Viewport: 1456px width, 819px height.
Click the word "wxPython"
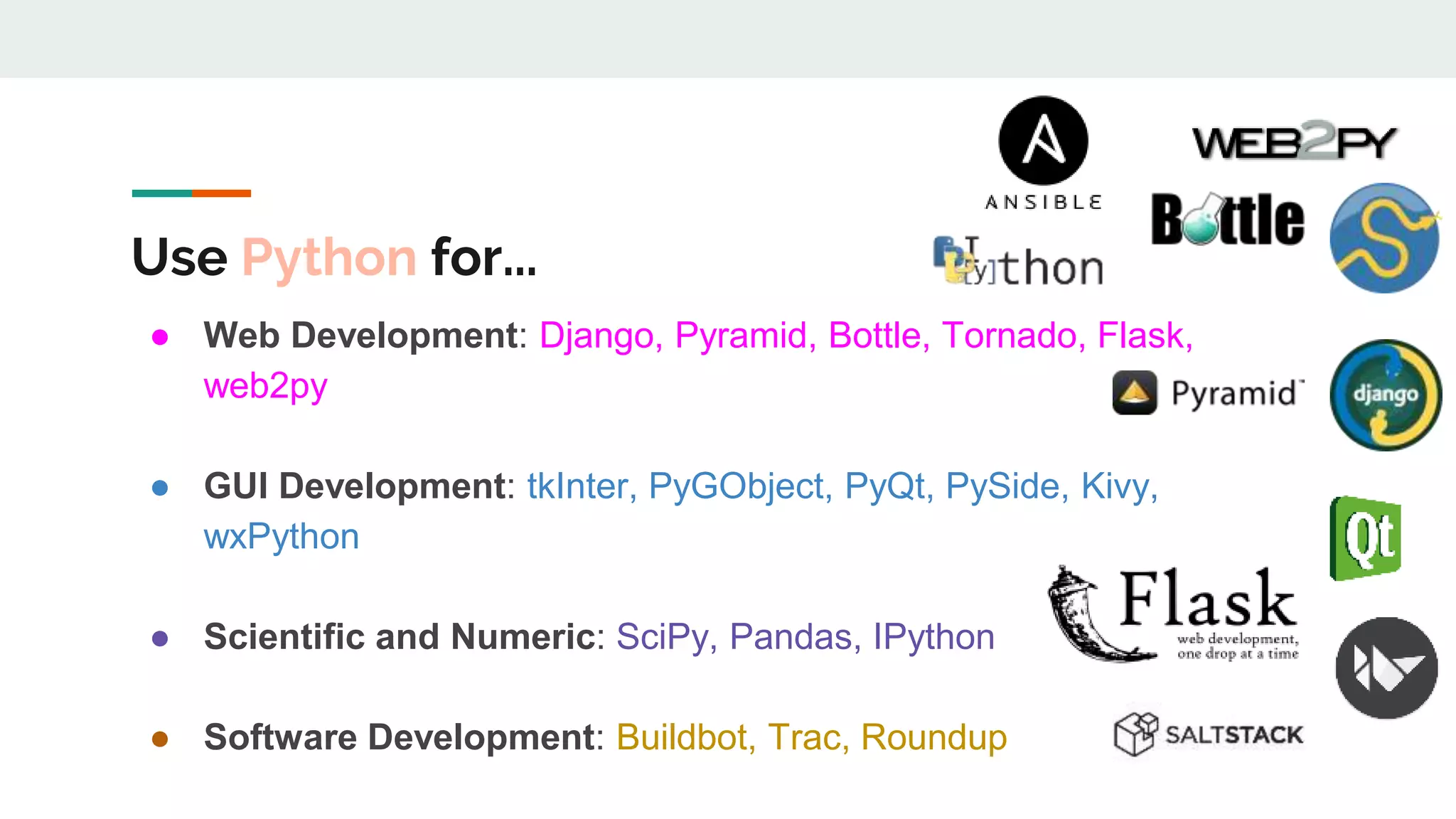tap(282, 538)
